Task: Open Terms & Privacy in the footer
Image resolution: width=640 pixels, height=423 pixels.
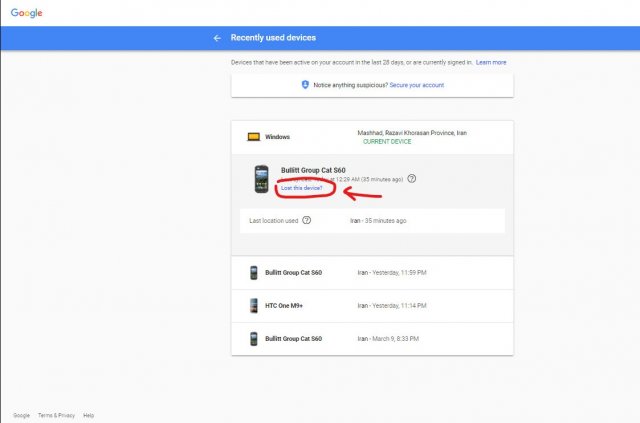Action: pyautogui.click(x=57, y=415)
